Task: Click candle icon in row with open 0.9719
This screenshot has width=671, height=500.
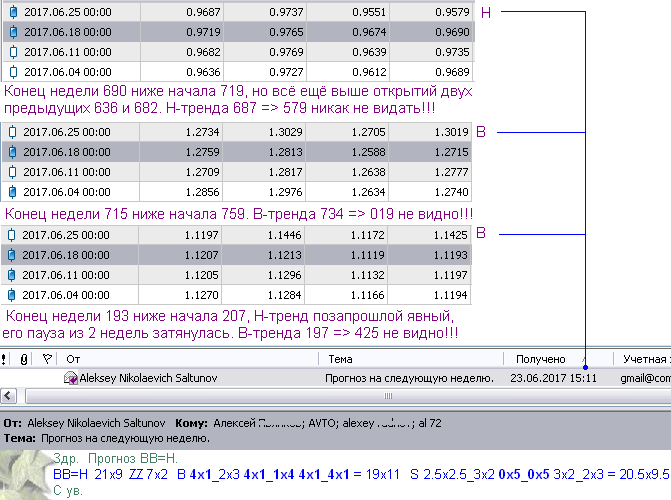Action: click(x=13, y=32)
